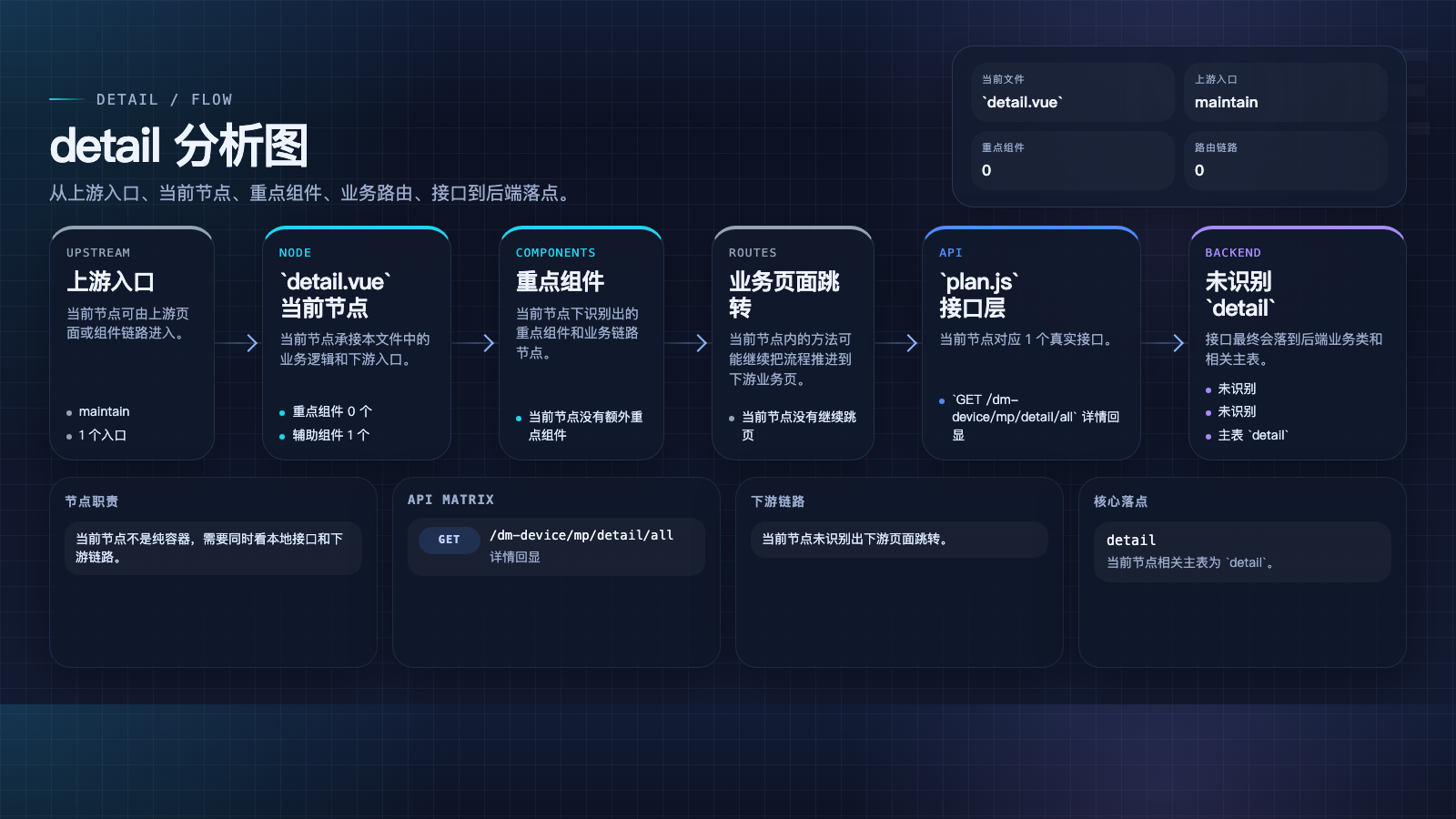Click the arrow between NODE and COMPONENTS cards
Screen dimensions: 1456x819
(x=474, y=343)
